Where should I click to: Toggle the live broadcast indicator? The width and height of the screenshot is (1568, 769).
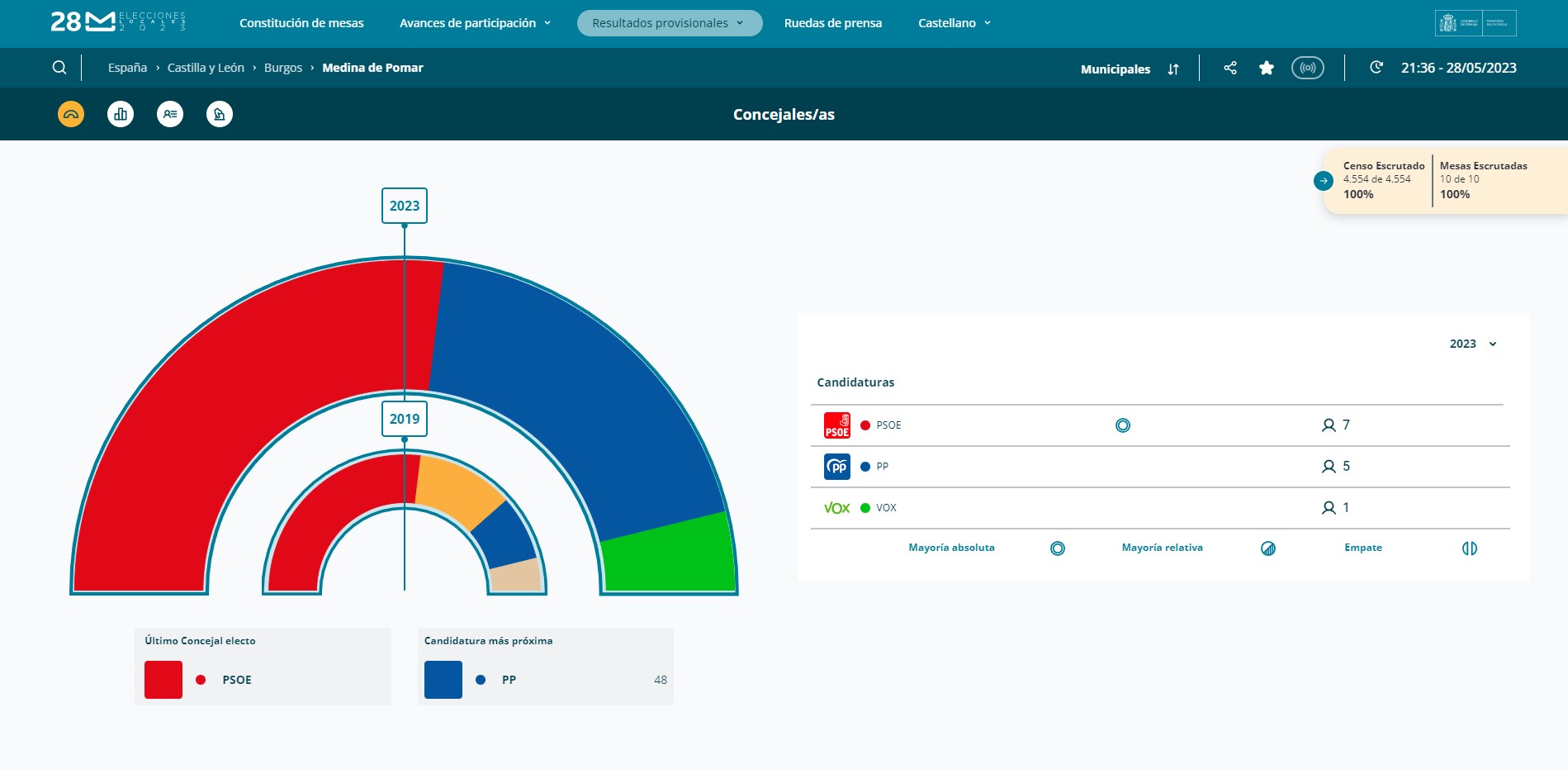[1308, 68]
